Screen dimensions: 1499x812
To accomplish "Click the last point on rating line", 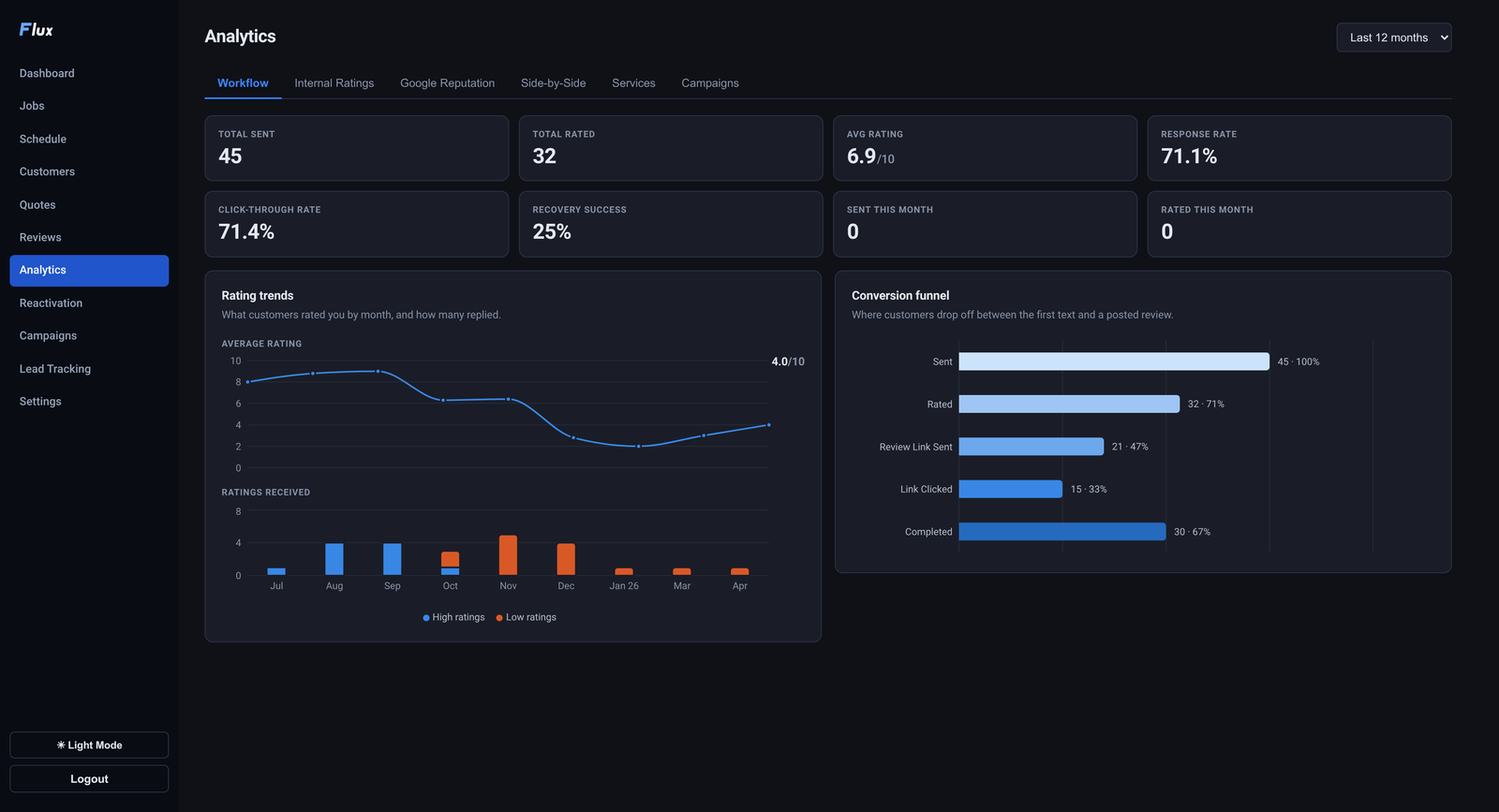I will 769,425.
